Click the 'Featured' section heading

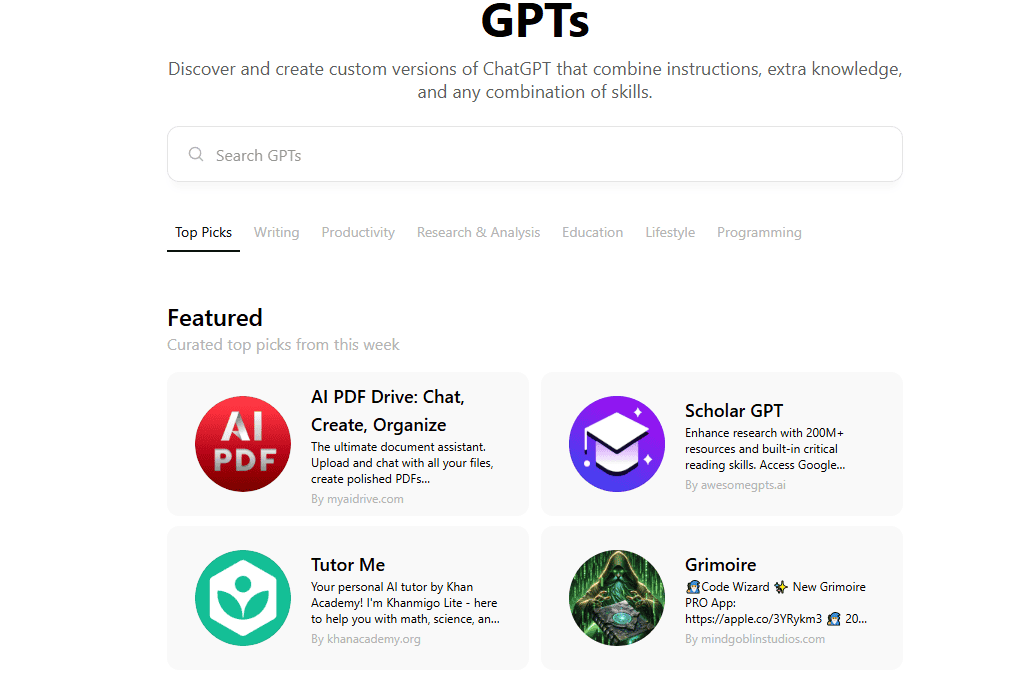(214, 318)
